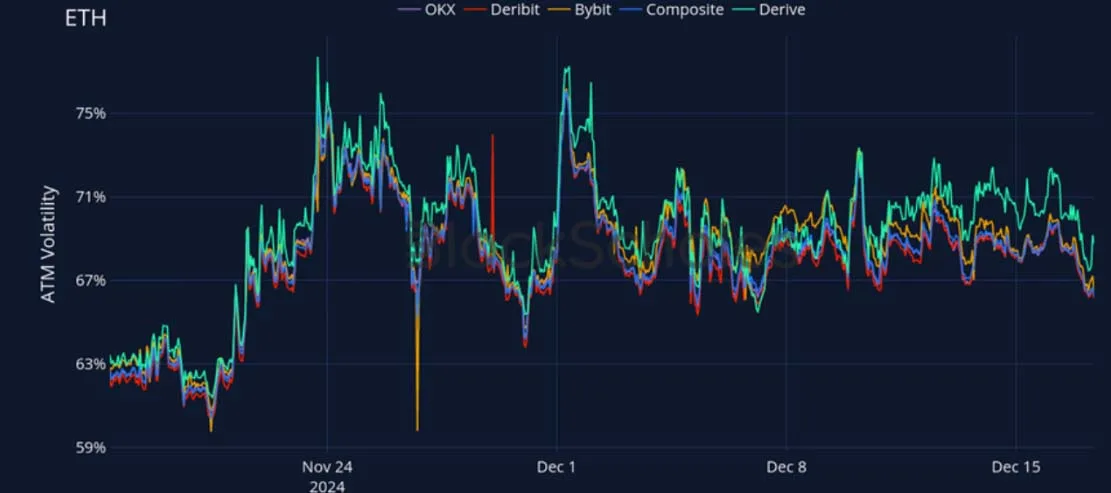This screenshot has width=1111, height=493.
Task: Click the Dec 8 date label
Action: [786, 468]
